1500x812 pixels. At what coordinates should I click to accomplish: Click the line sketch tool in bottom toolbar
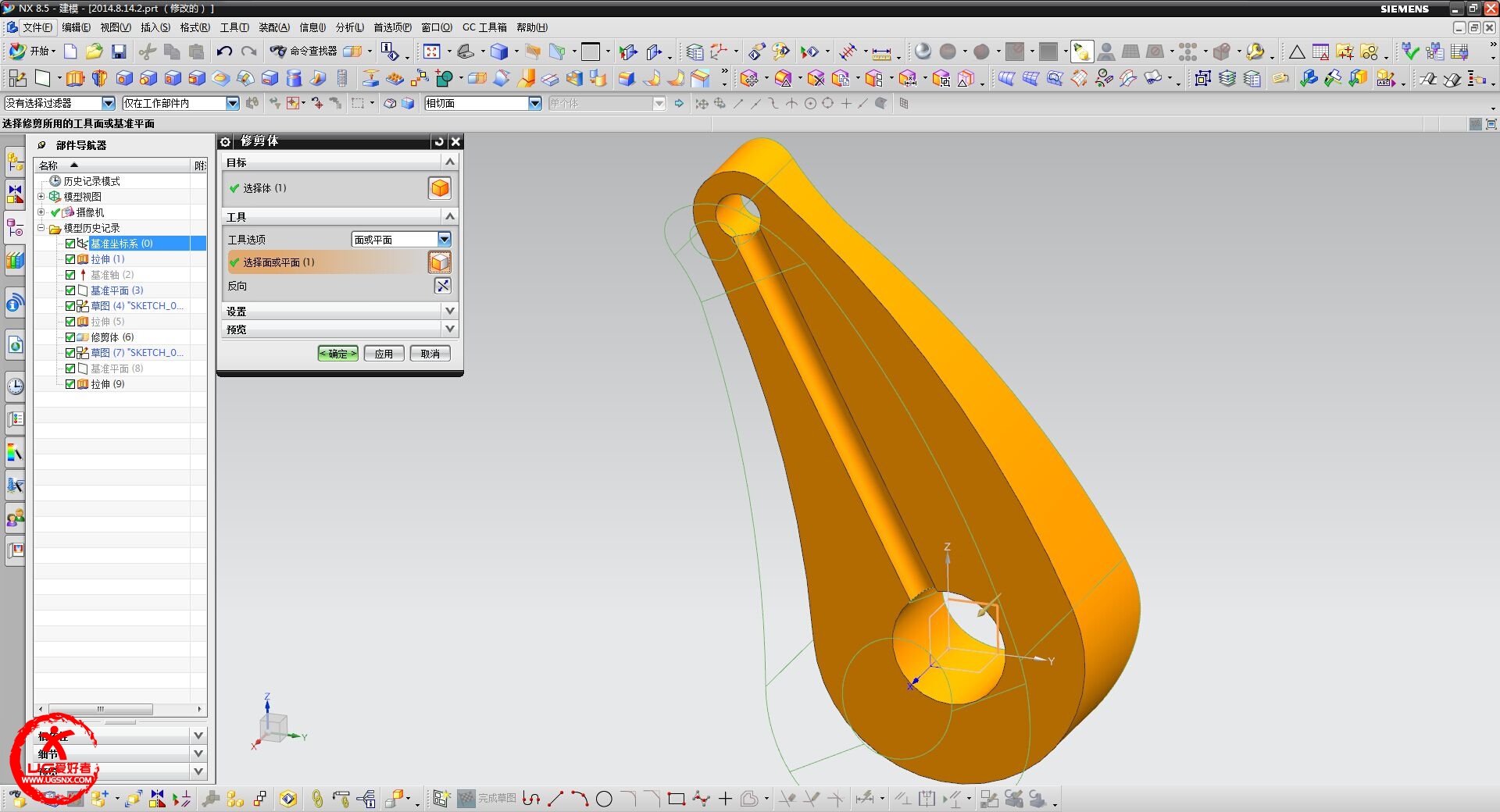(555, 799)
